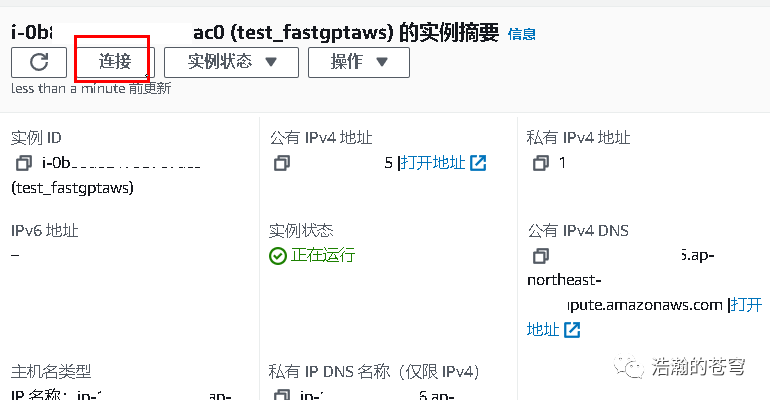Click external link icon under public DNS
This screenshot has width=770, height=400.
point(572,329)
